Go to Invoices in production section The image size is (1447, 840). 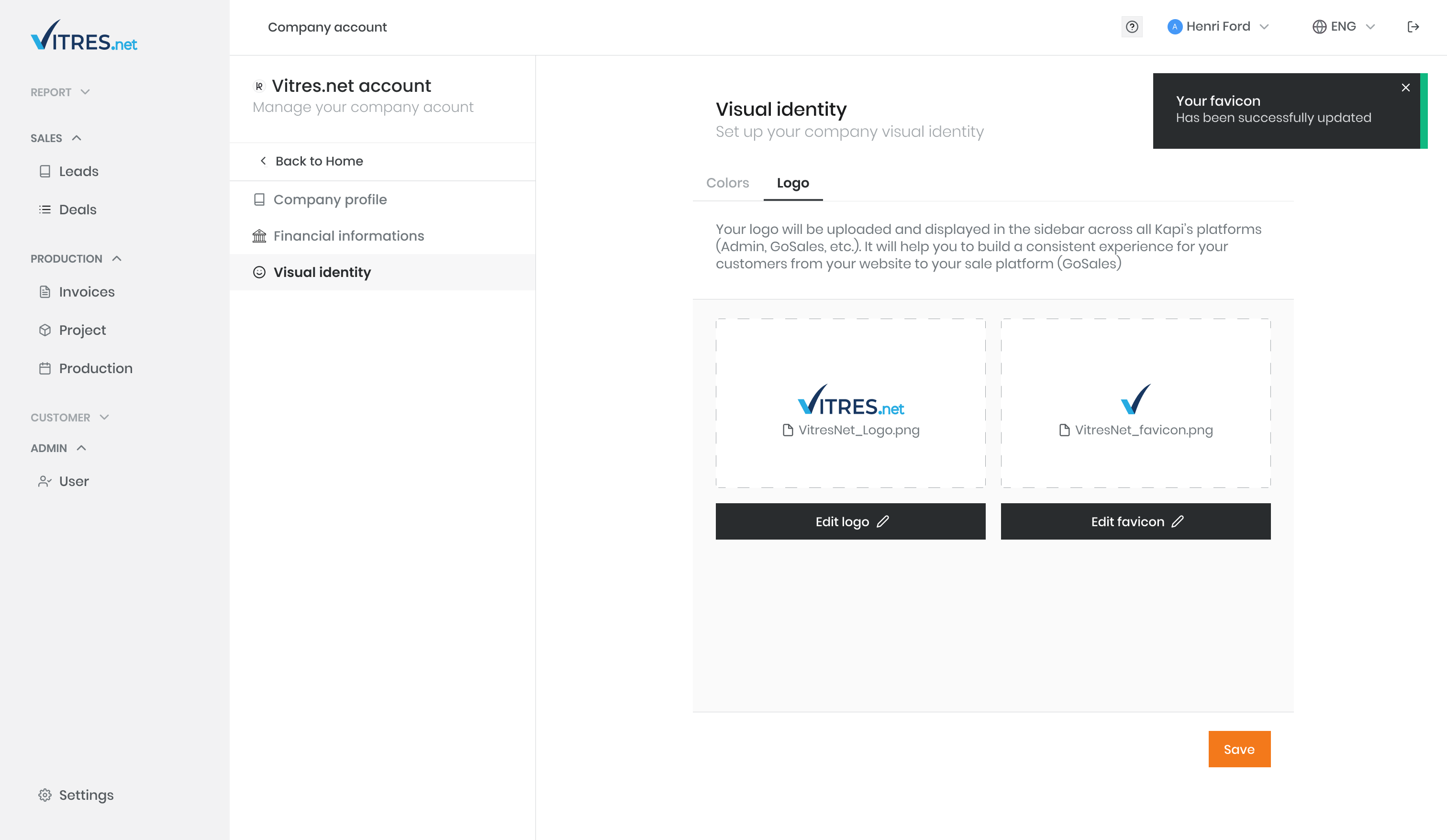(77, 292)
